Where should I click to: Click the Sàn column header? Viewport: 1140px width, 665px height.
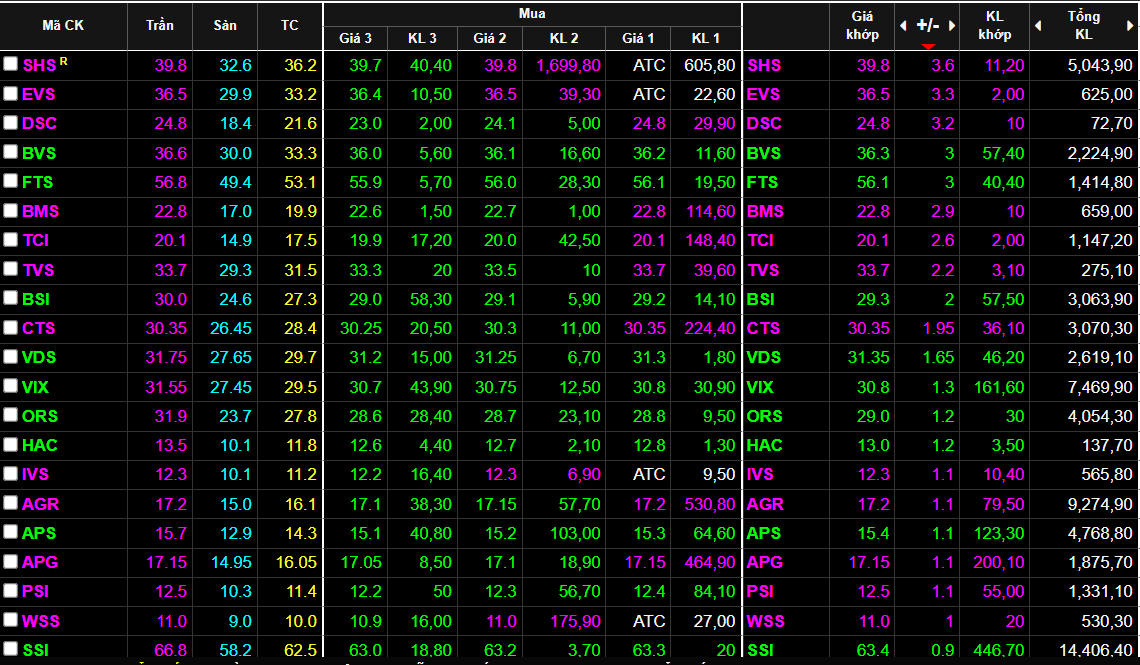(x=225, y=25)
